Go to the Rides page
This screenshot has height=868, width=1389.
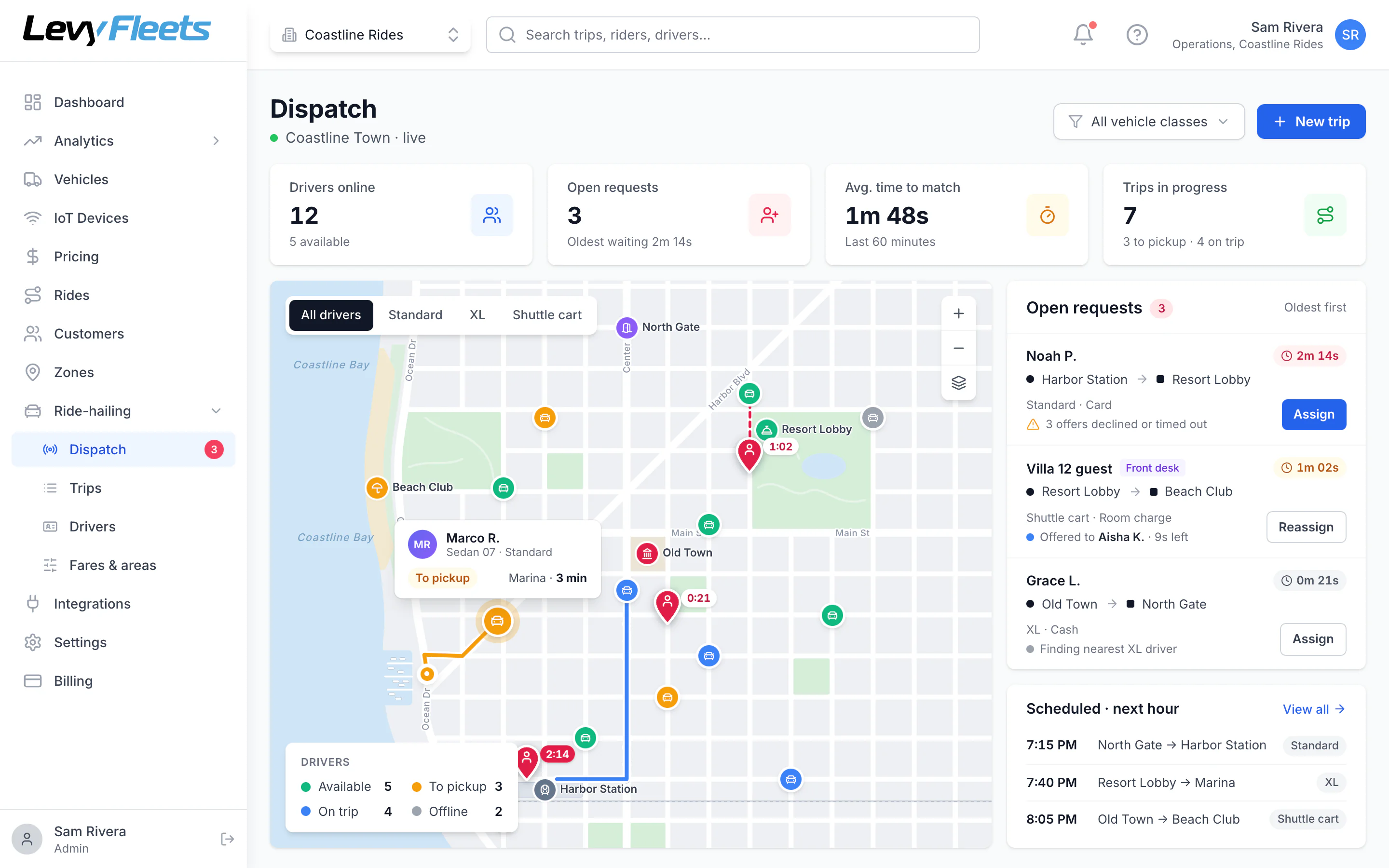123,295
